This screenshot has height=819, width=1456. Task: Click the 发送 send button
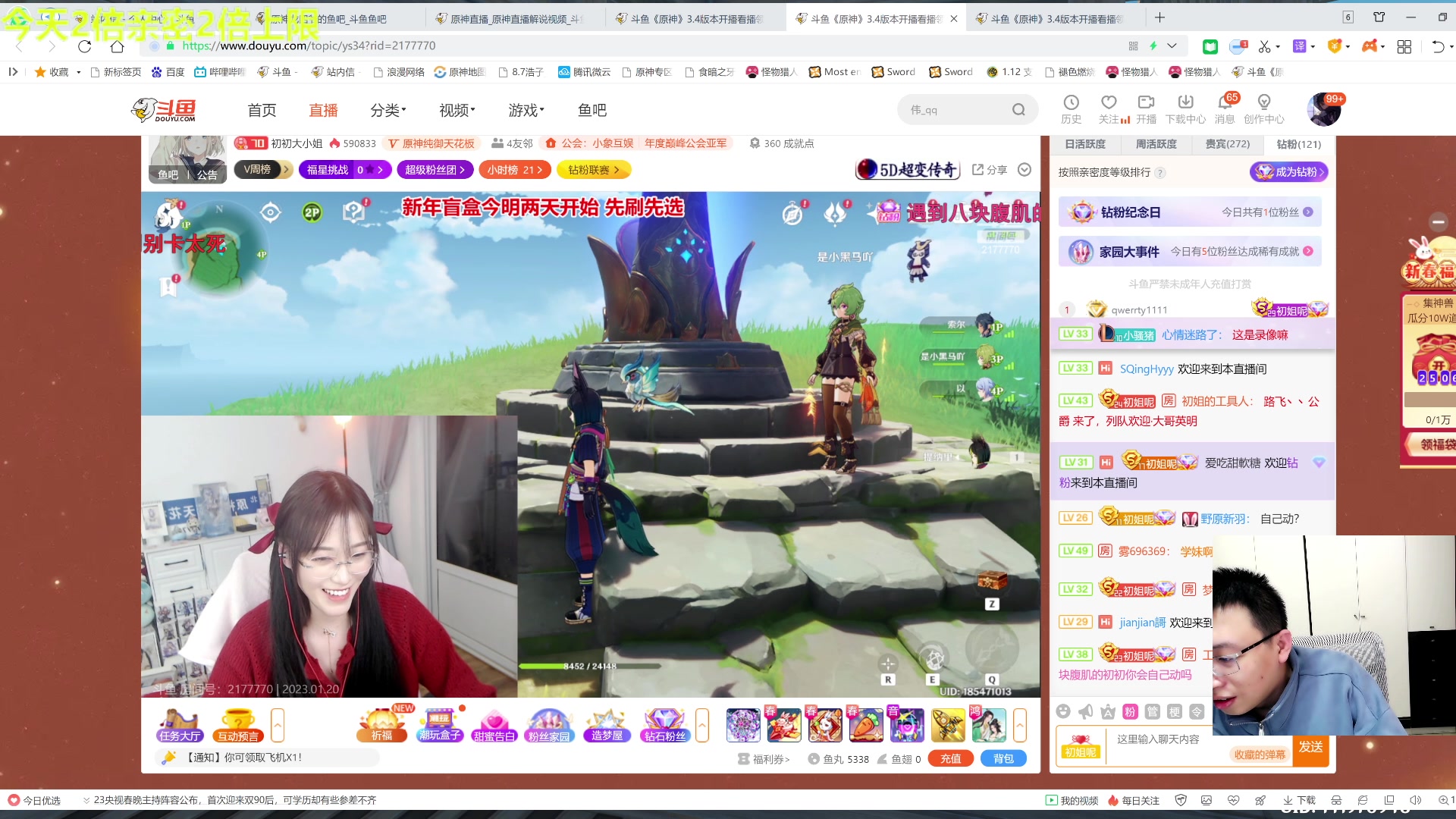(x=1310, y=748)
